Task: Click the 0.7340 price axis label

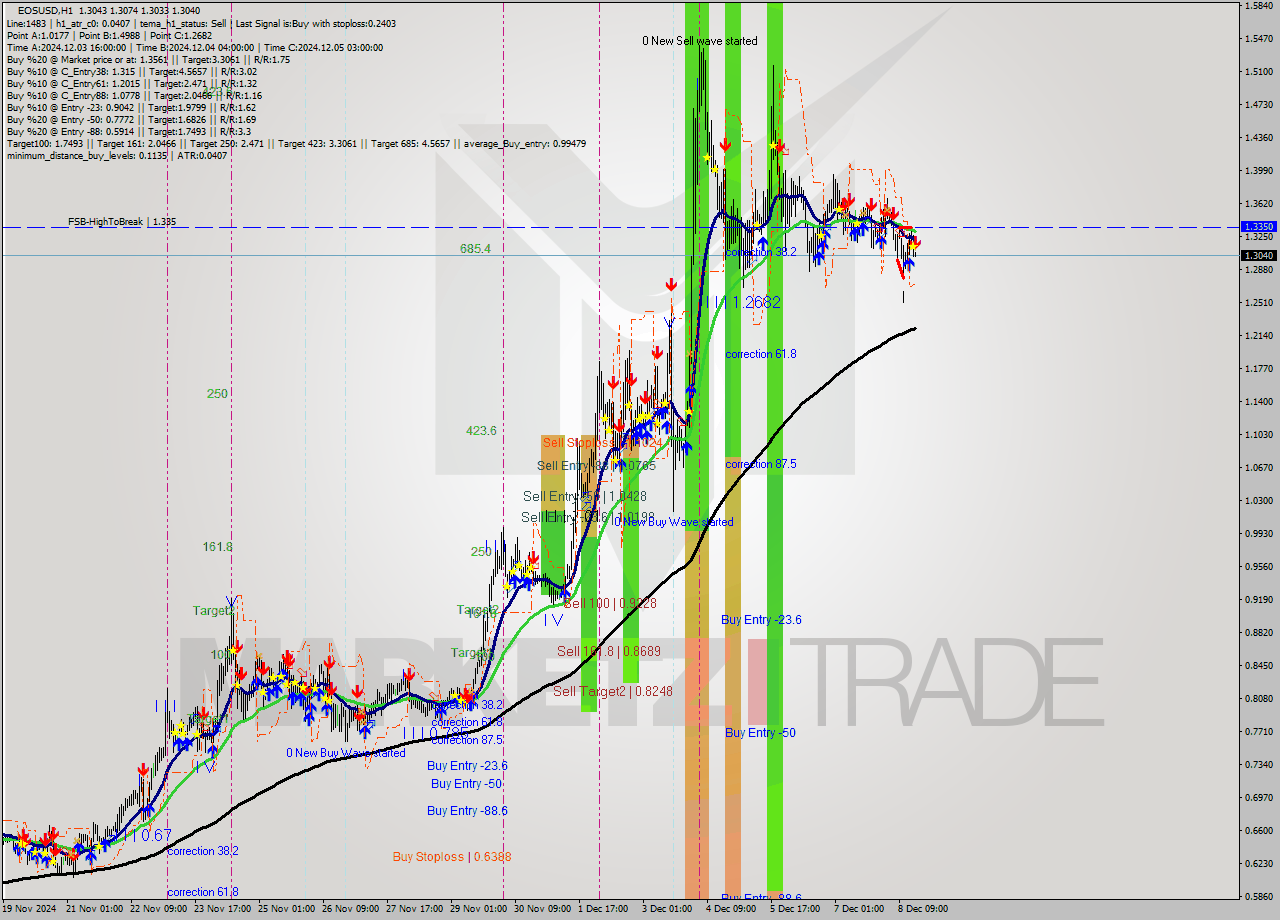Action: coord(1258,764)
